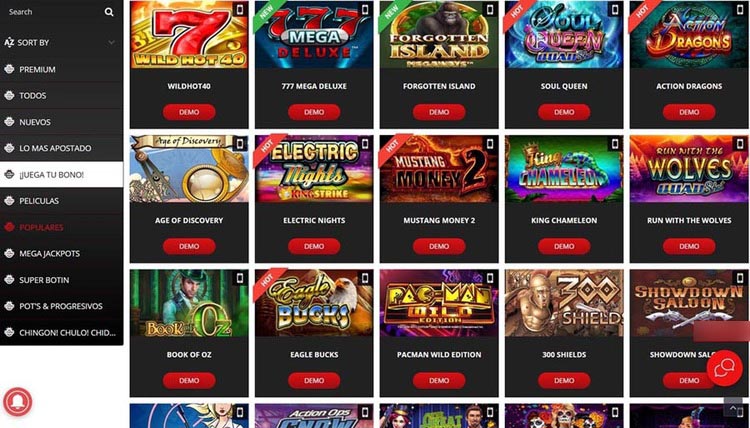Play the Book of Oz demo

coord(189,381)
